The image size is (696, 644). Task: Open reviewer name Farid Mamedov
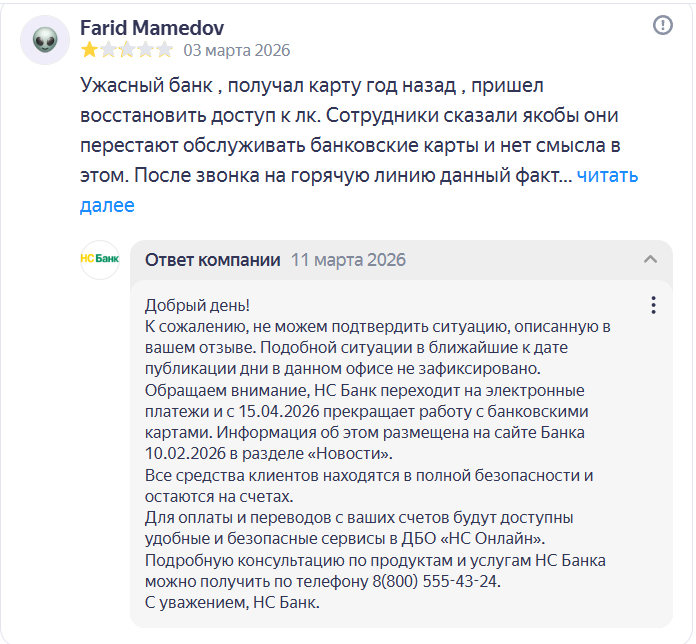pyautogui.click(x=152, y=27)
